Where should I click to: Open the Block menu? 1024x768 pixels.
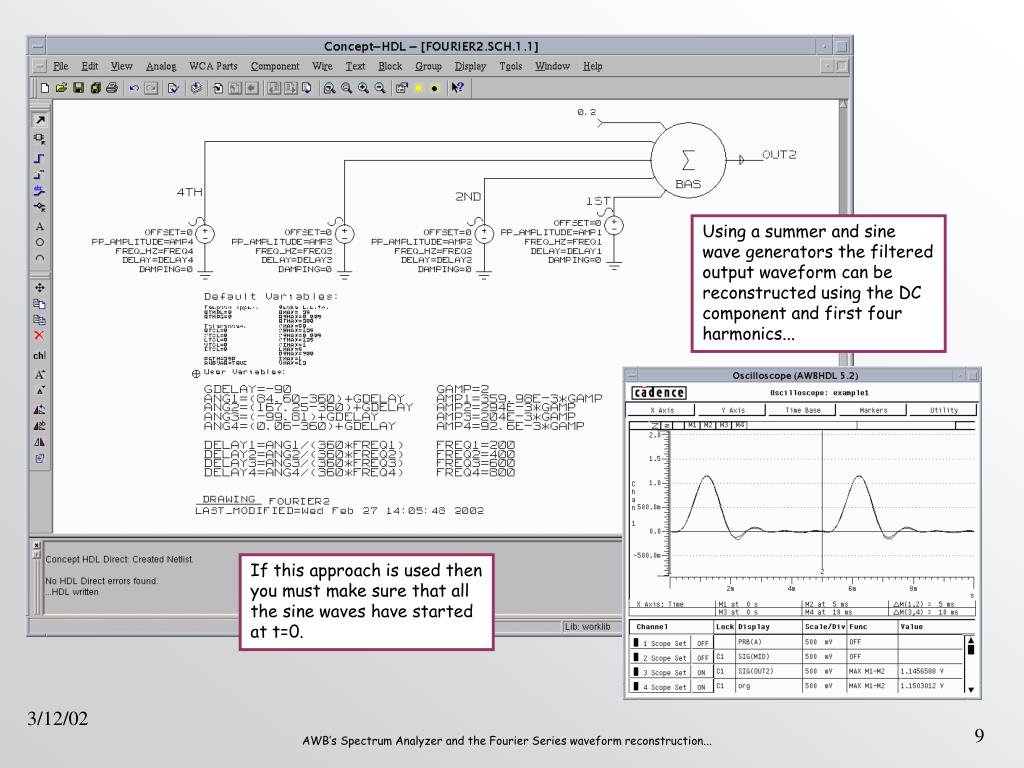390,66
